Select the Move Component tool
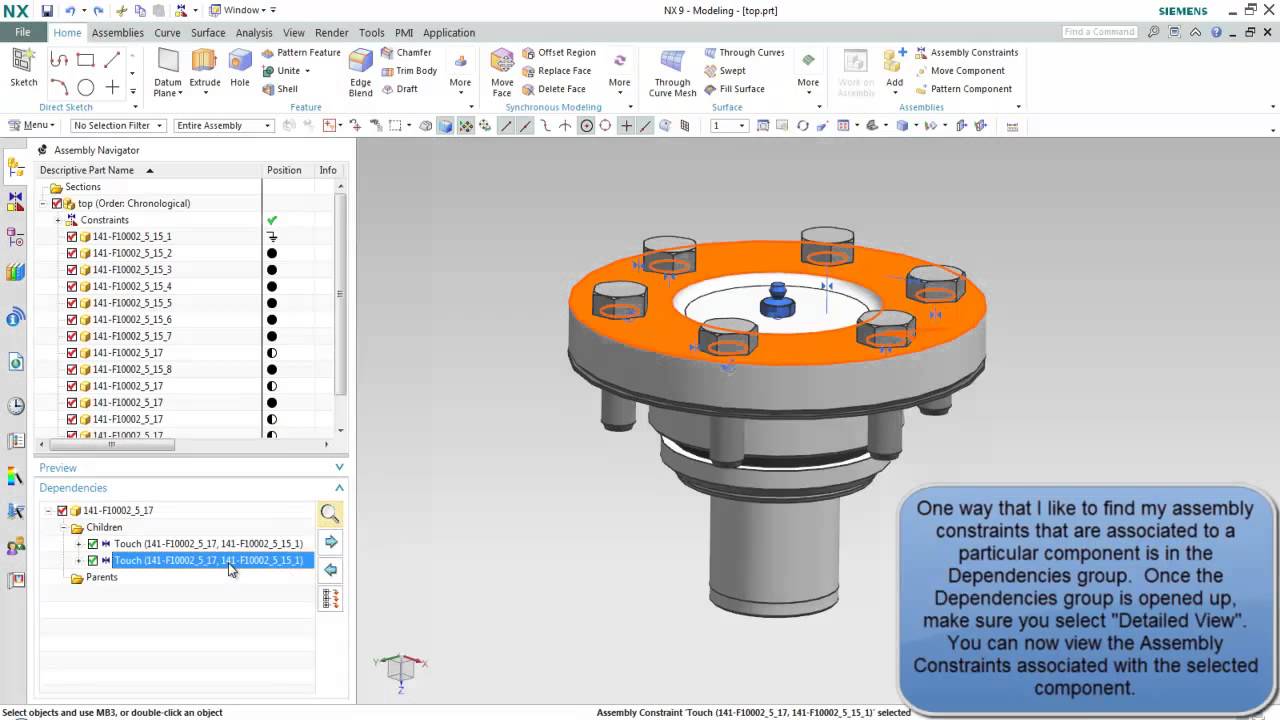1280x720 pixels. pos(959,71)
